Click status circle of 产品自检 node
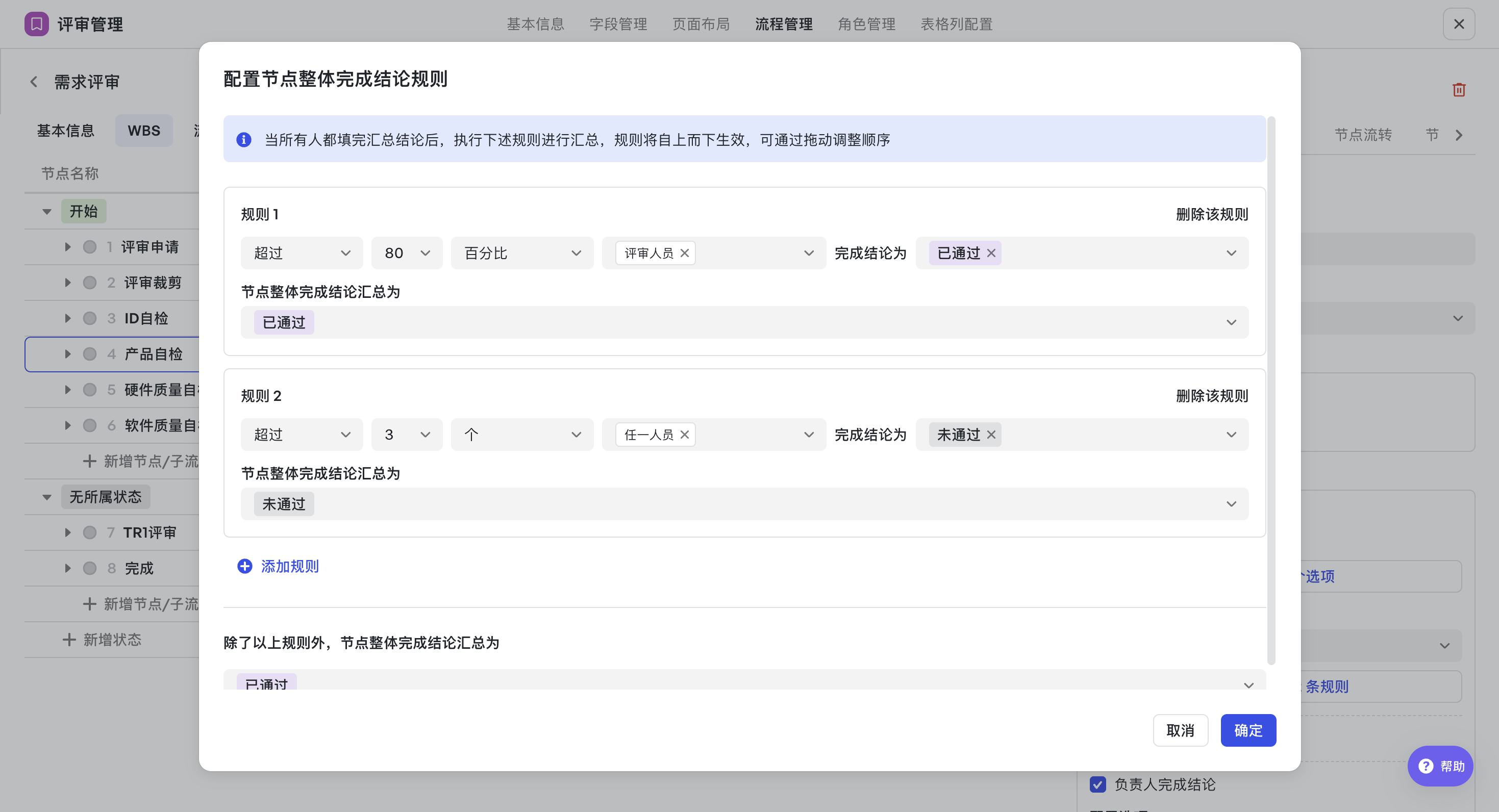The width and height of the screenshot is (1499, 812). pyautogui.click(x=90, y=353)
